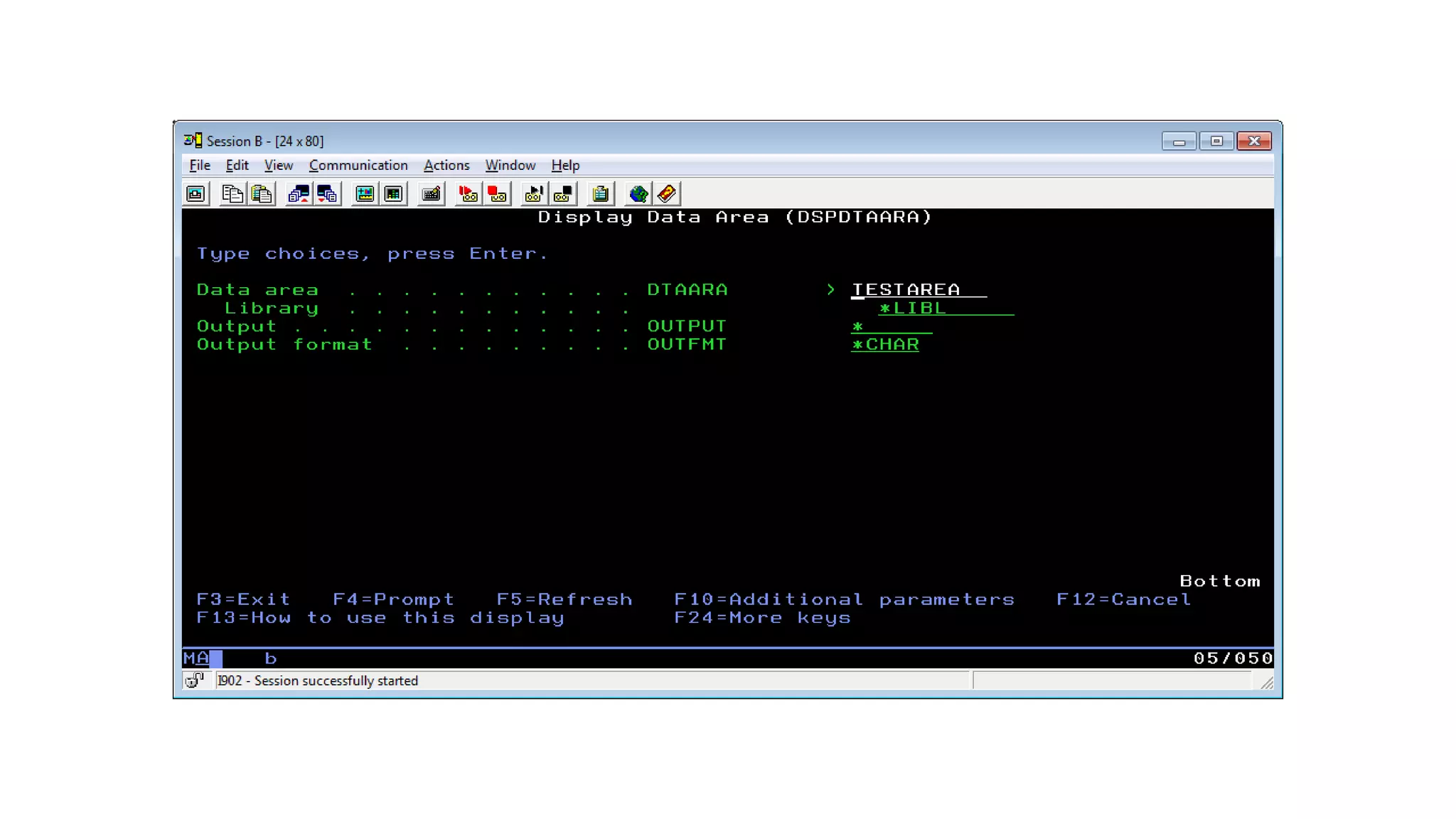Screen dimensions: 1456x819
Task: Click the Send file to host icon
Action: coord(299,193)
